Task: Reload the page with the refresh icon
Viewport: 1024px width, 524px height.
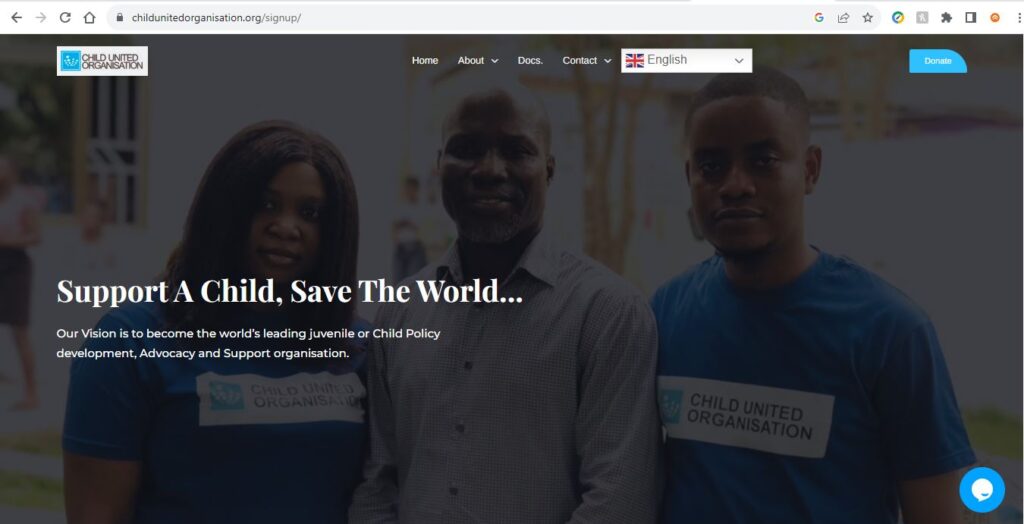Action: click(x=65, y=18)
